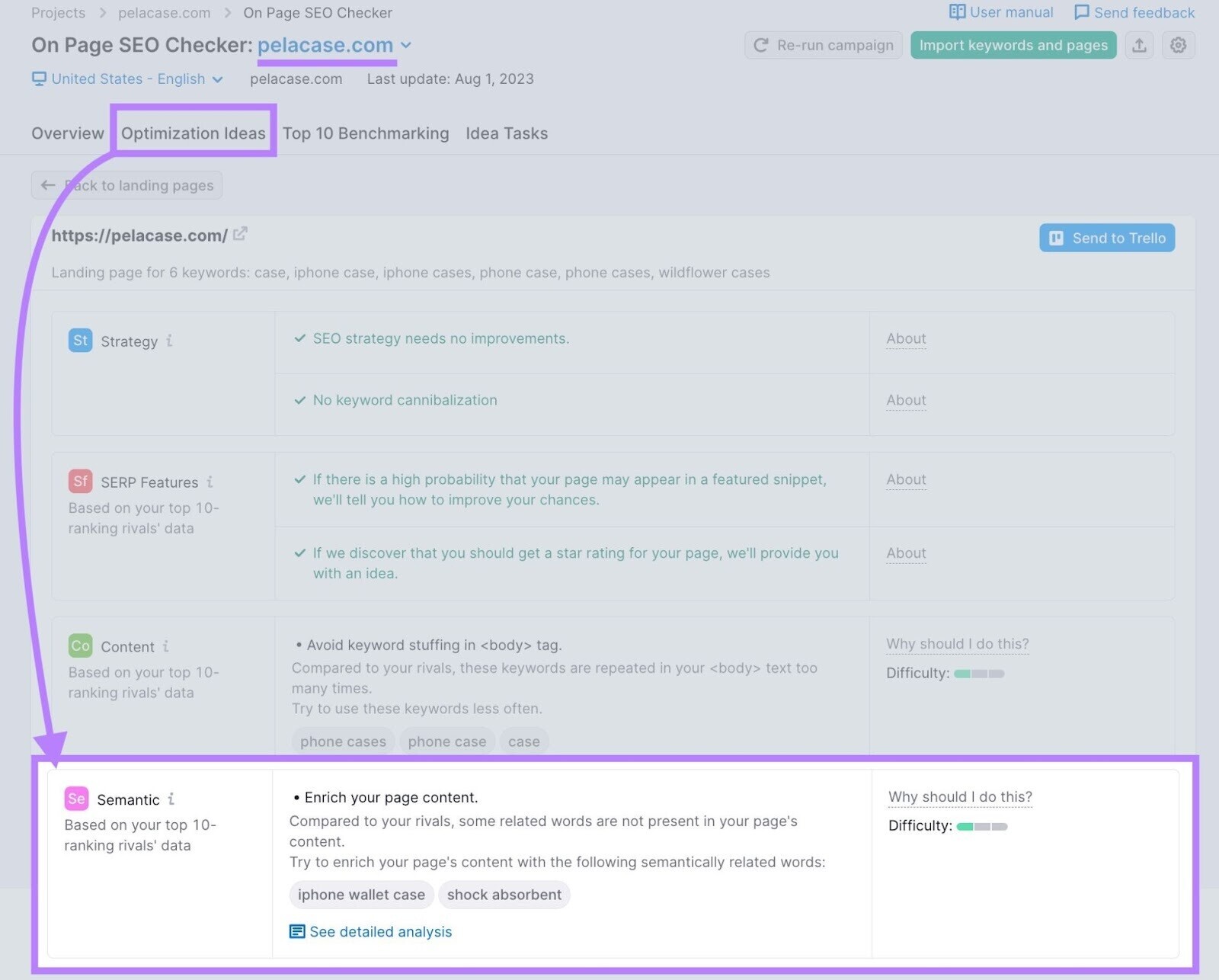The image size is (1219, 980).
Task: Click the 'shock absorbent' keyword tag
Action: 504,895
